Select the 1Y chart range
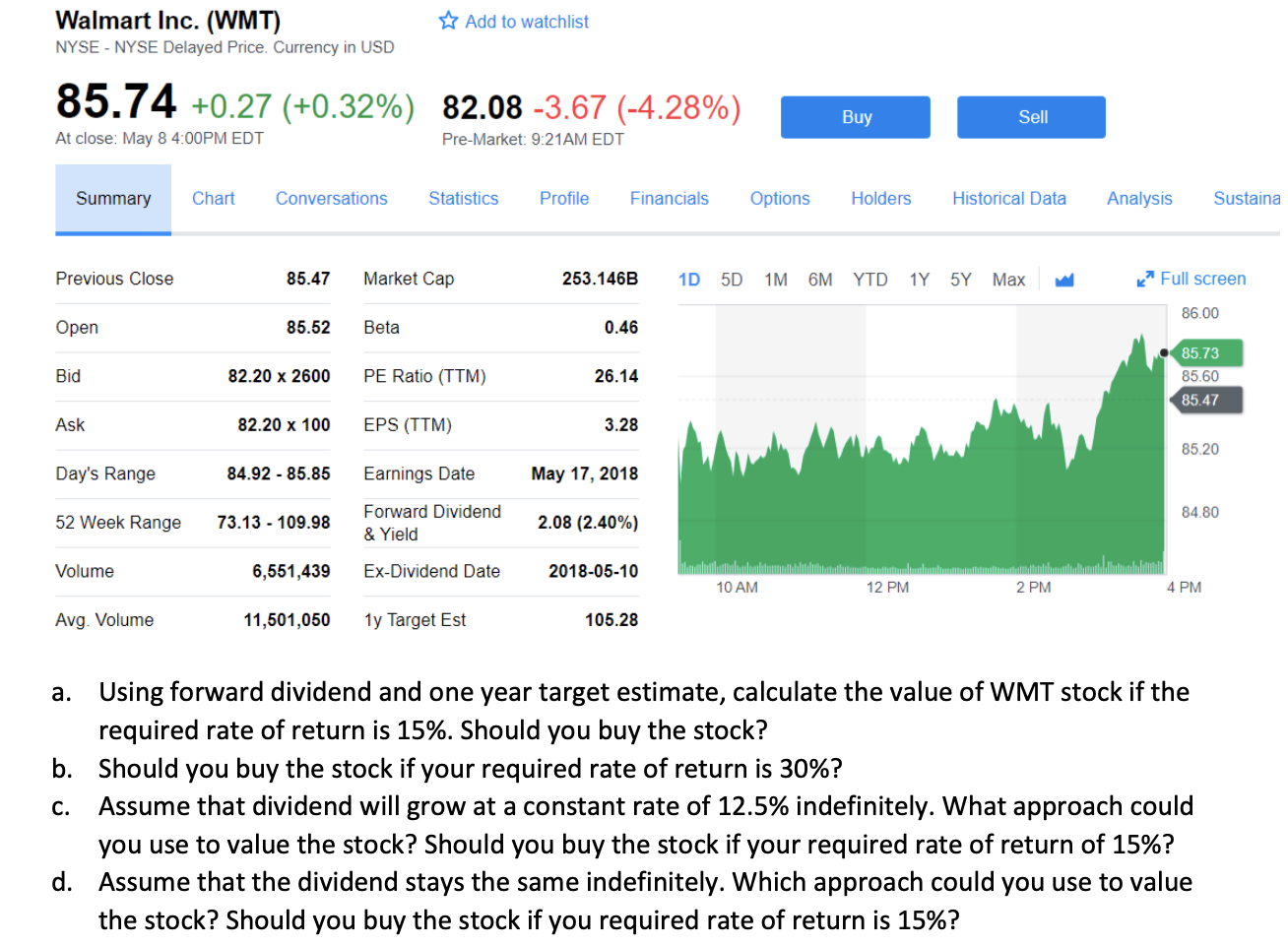Image resolution: width=1288 pixels, height=946 pixels. point(920,280)
